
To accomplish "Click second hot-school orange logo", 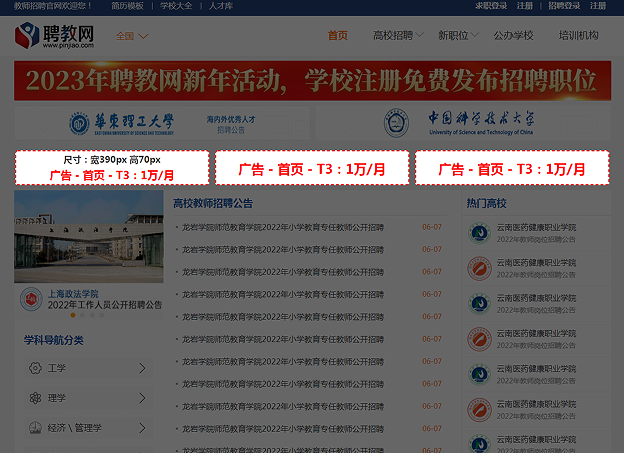I will coord(479,268).
